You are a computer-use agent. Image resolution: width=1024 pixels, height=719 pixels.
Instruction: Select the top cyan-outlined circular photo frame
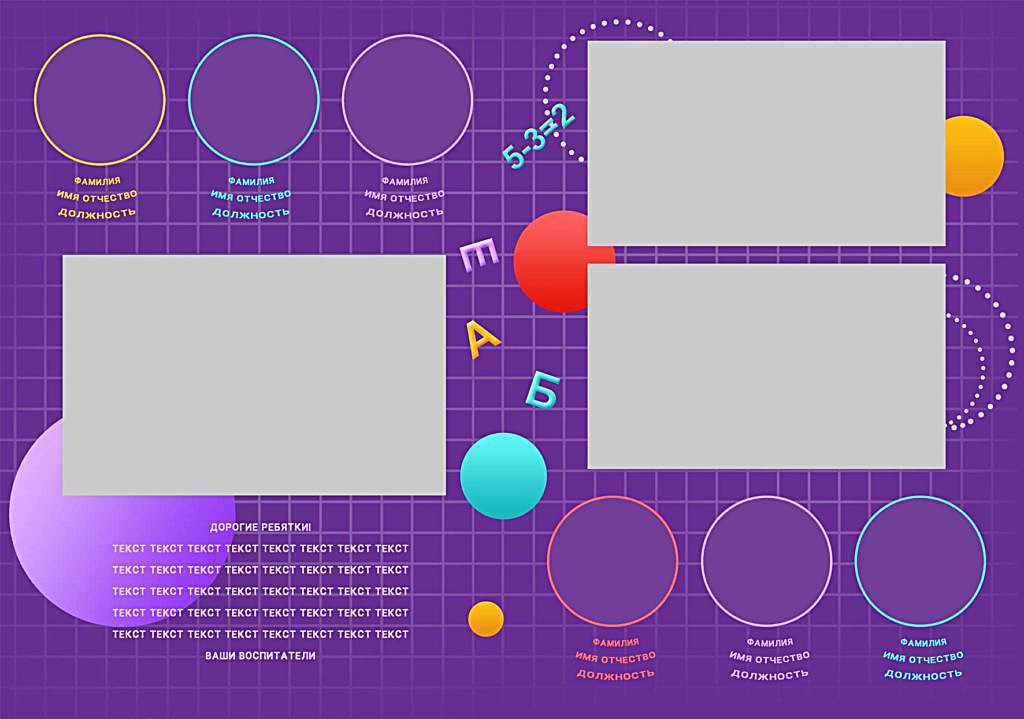pos(253,100)
